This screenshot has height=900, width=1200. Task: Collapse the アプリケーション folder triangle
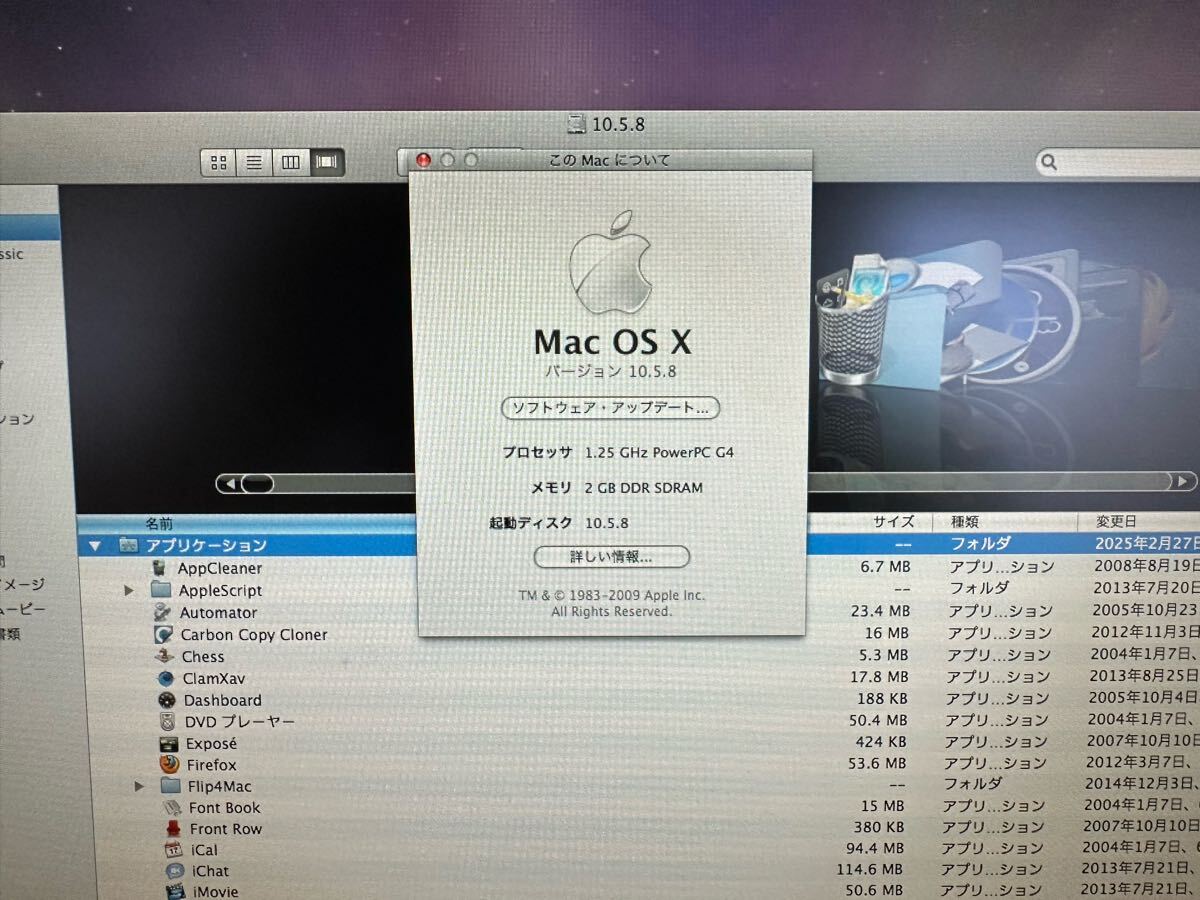(x=95, y=546)
